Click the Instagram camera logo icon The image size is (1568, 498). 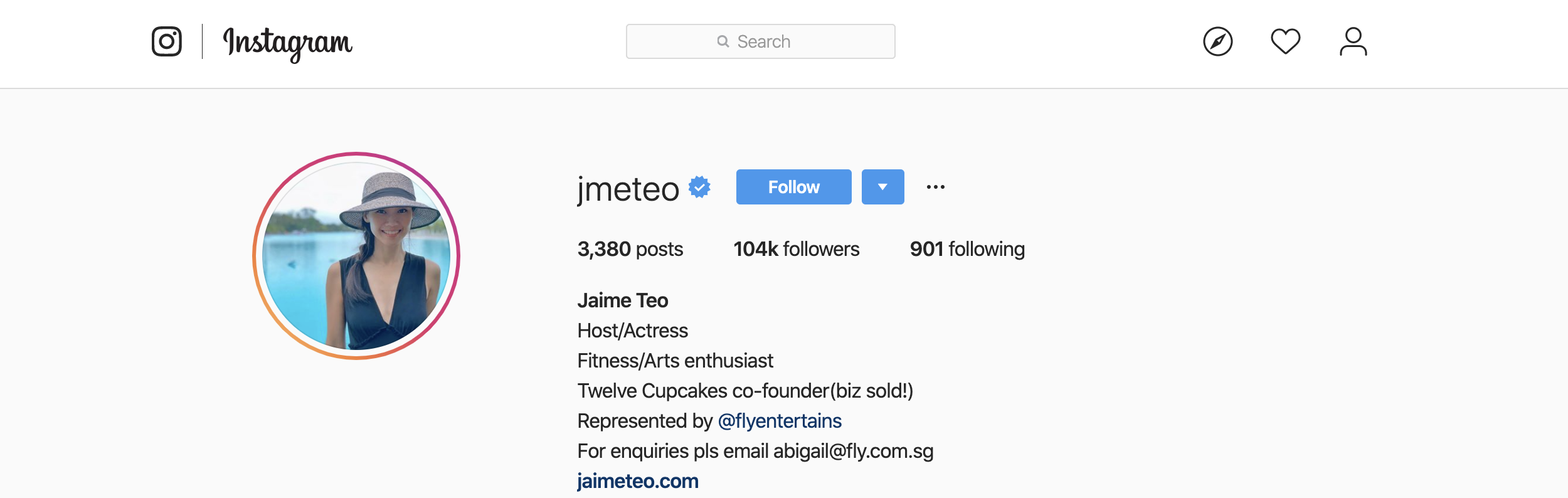pos(167,41)
